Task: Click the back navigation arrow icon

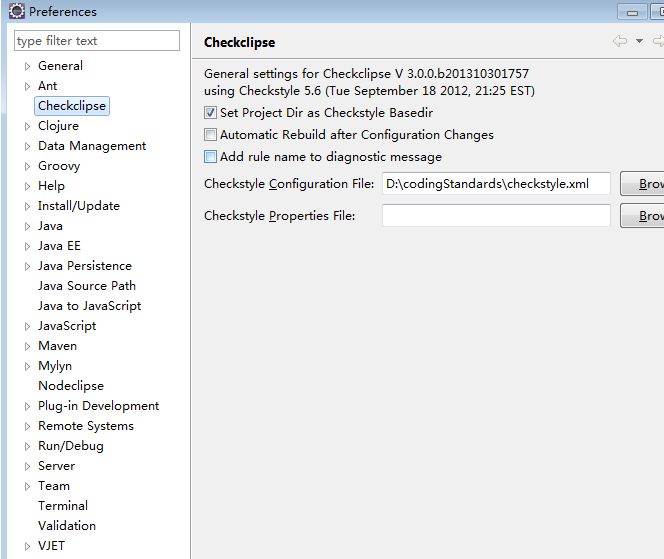Action: (x=620, y=41)
